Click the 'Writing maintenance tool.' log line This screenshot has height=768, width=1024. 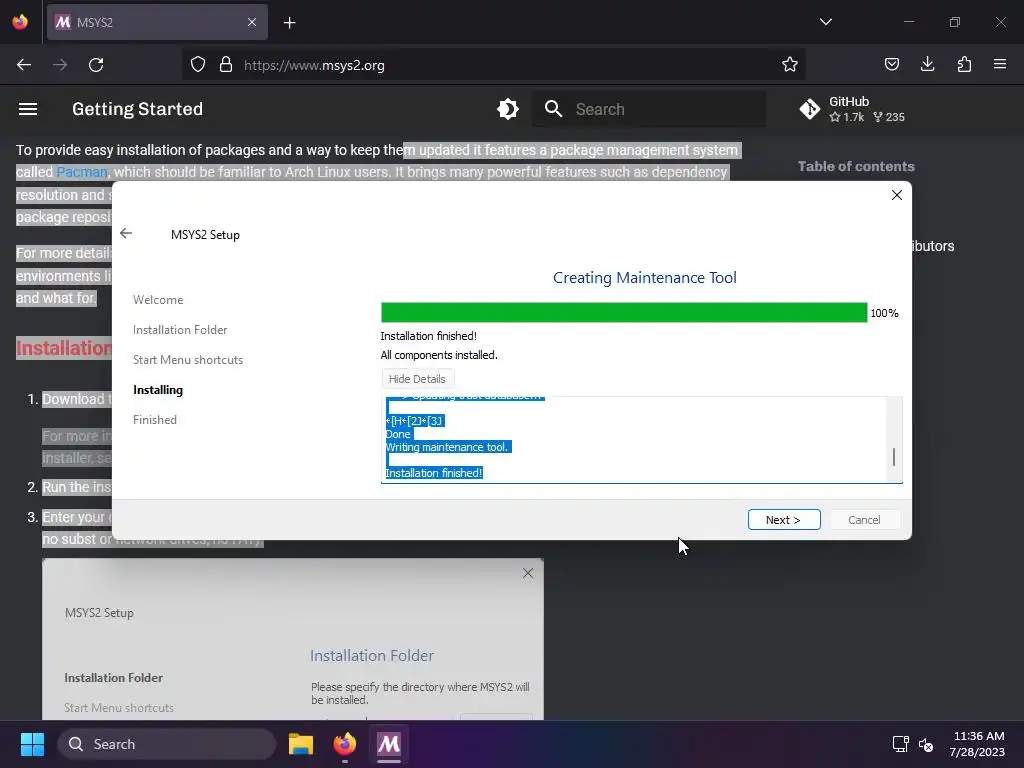pyautogui.click(x=447, y=447)
